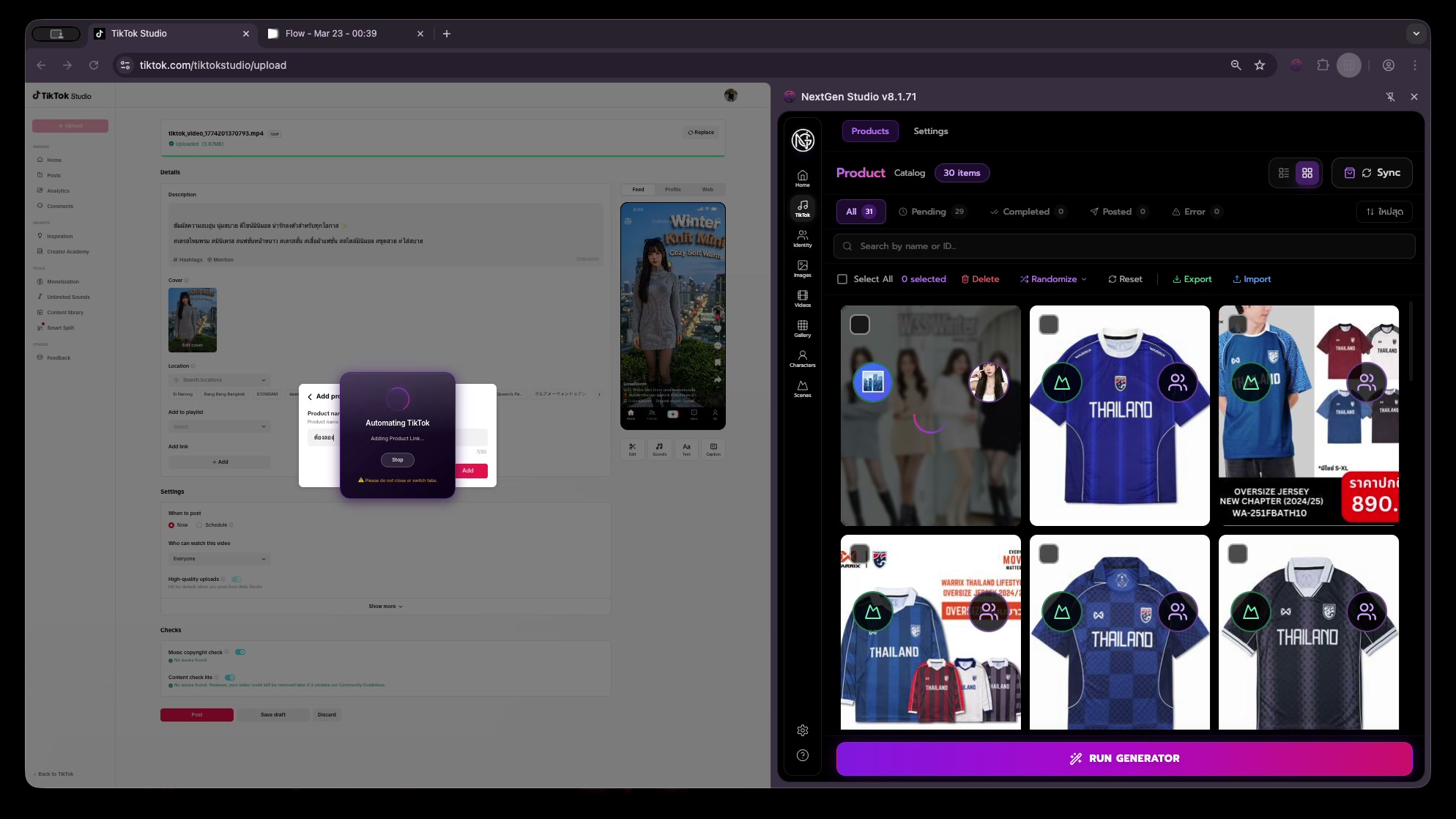Open Home in NextGen Studio sidebar
Viewport: 1456px width, 819px height.
(x=803, y=178)
